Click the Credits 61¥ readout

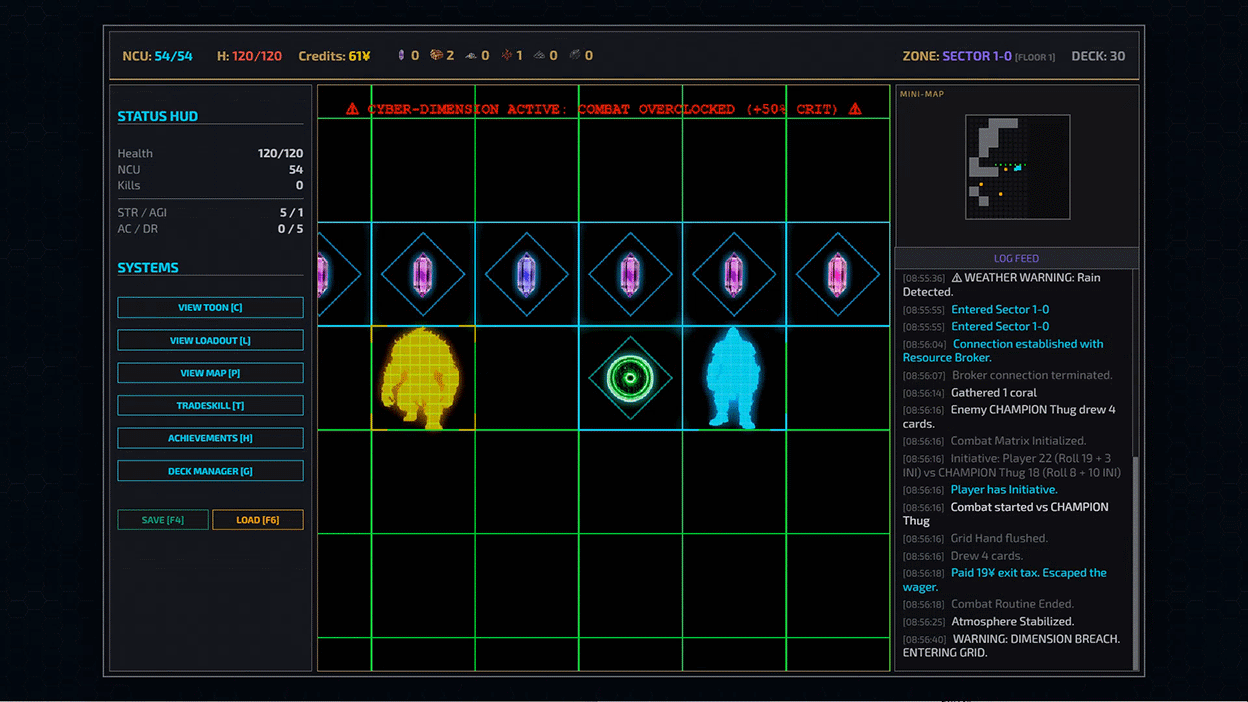pyautogui.click(x=334, y=56)
